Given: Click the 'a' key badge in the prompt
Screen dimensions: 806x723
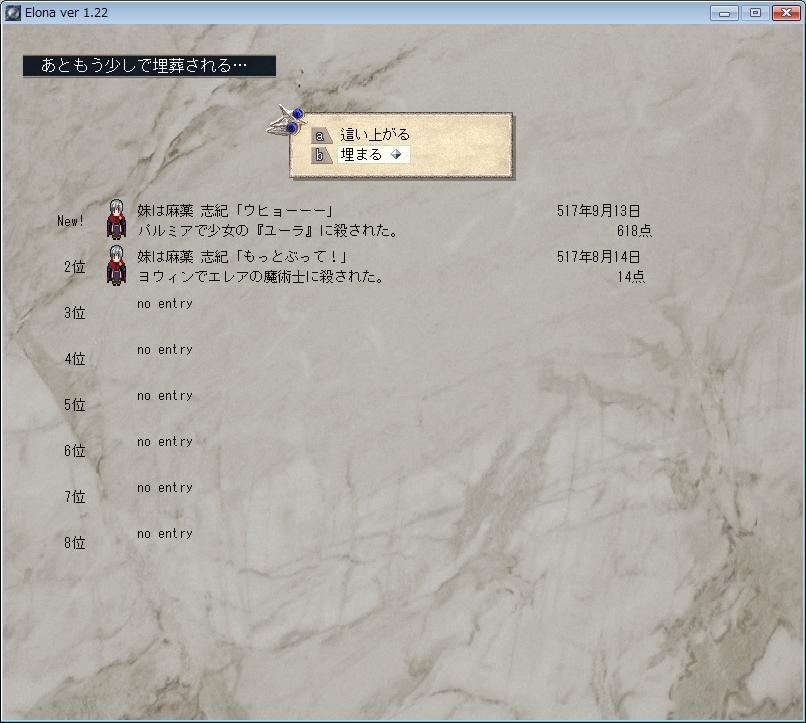Looking at the screenshot, I should pyautogui.click(x=321, y=136).
